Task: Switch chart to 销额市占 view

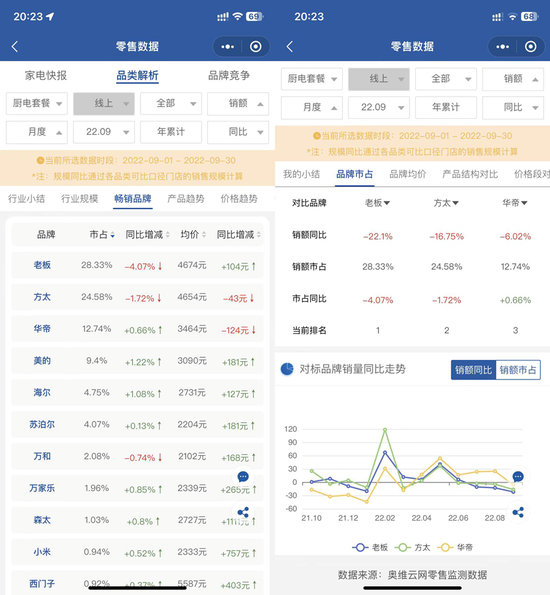Action: point(518,370)
